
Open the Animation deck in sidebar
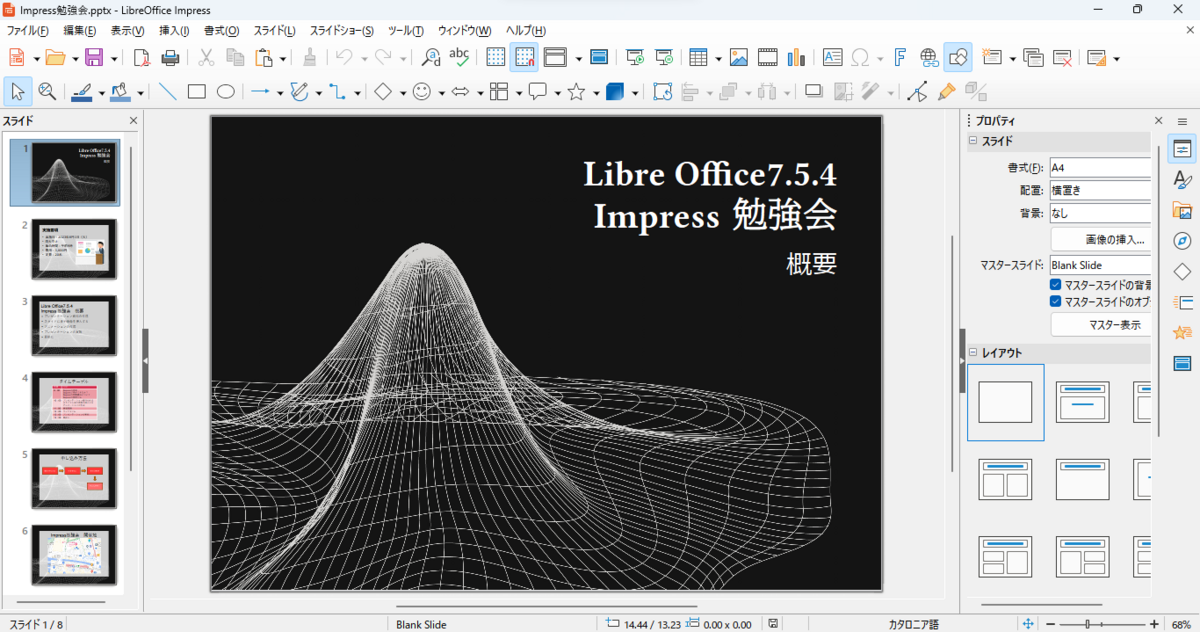[1182, 332]
